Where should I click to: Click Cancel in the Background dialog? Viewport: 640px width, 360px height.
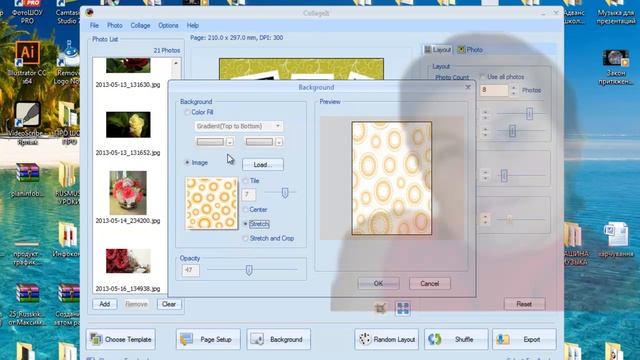pos(429,283)
